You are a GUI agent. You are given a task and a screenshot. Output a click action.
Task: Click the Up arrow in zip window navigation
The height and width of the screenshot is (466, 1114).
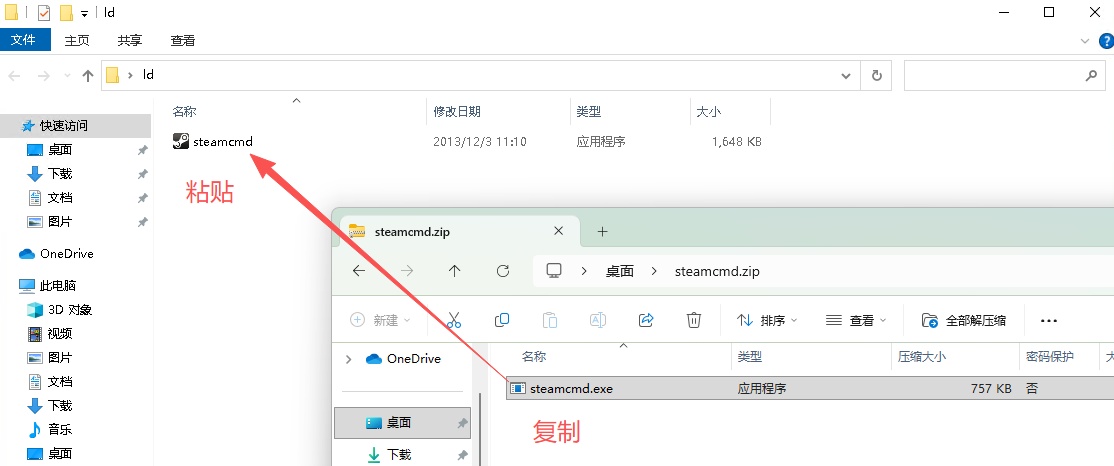tap(455, 271)
